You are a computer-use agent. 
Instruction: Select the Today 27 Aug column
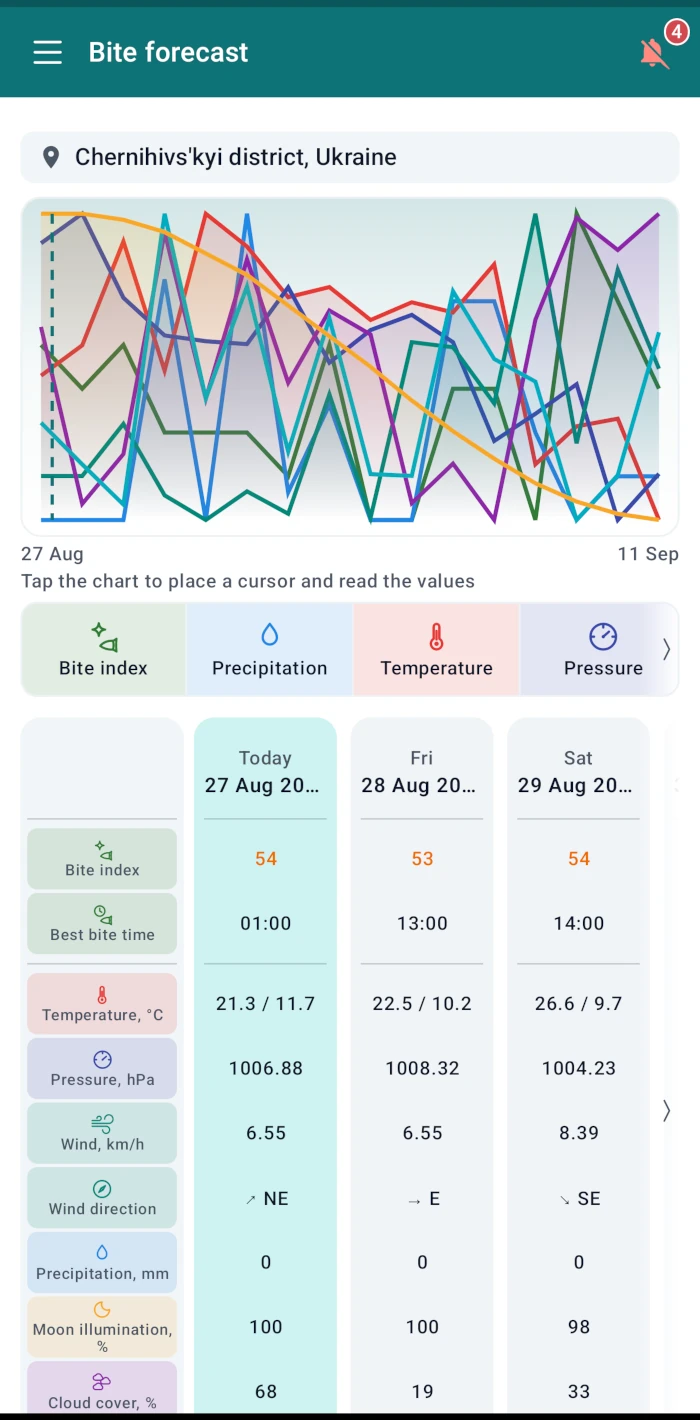coord(265,772)
